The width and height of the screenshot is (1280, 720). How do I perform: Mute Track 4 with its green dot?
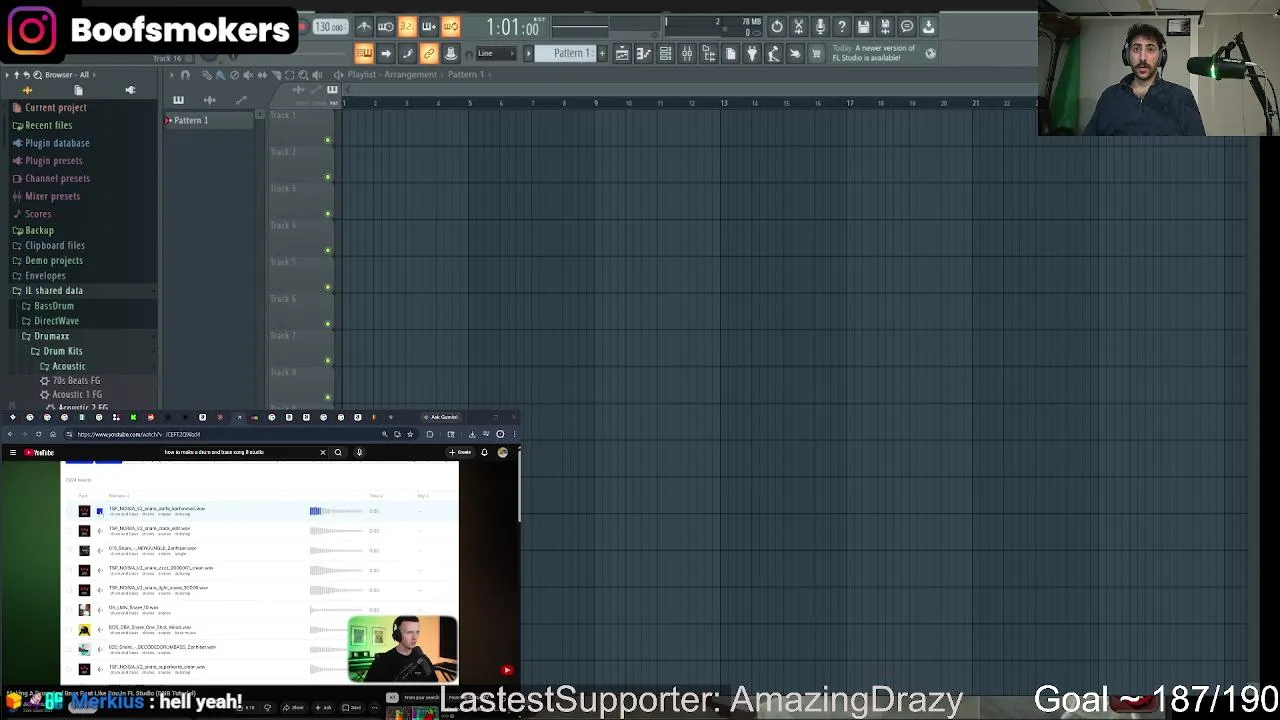(x=328, y=250)
